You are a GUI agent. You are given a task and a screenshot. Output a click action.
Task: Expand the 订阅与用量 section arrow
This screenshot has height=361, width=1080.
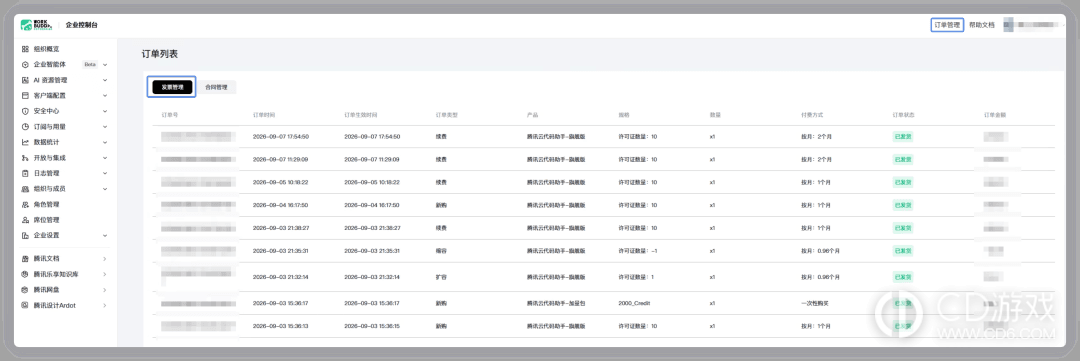coord(105,127)
